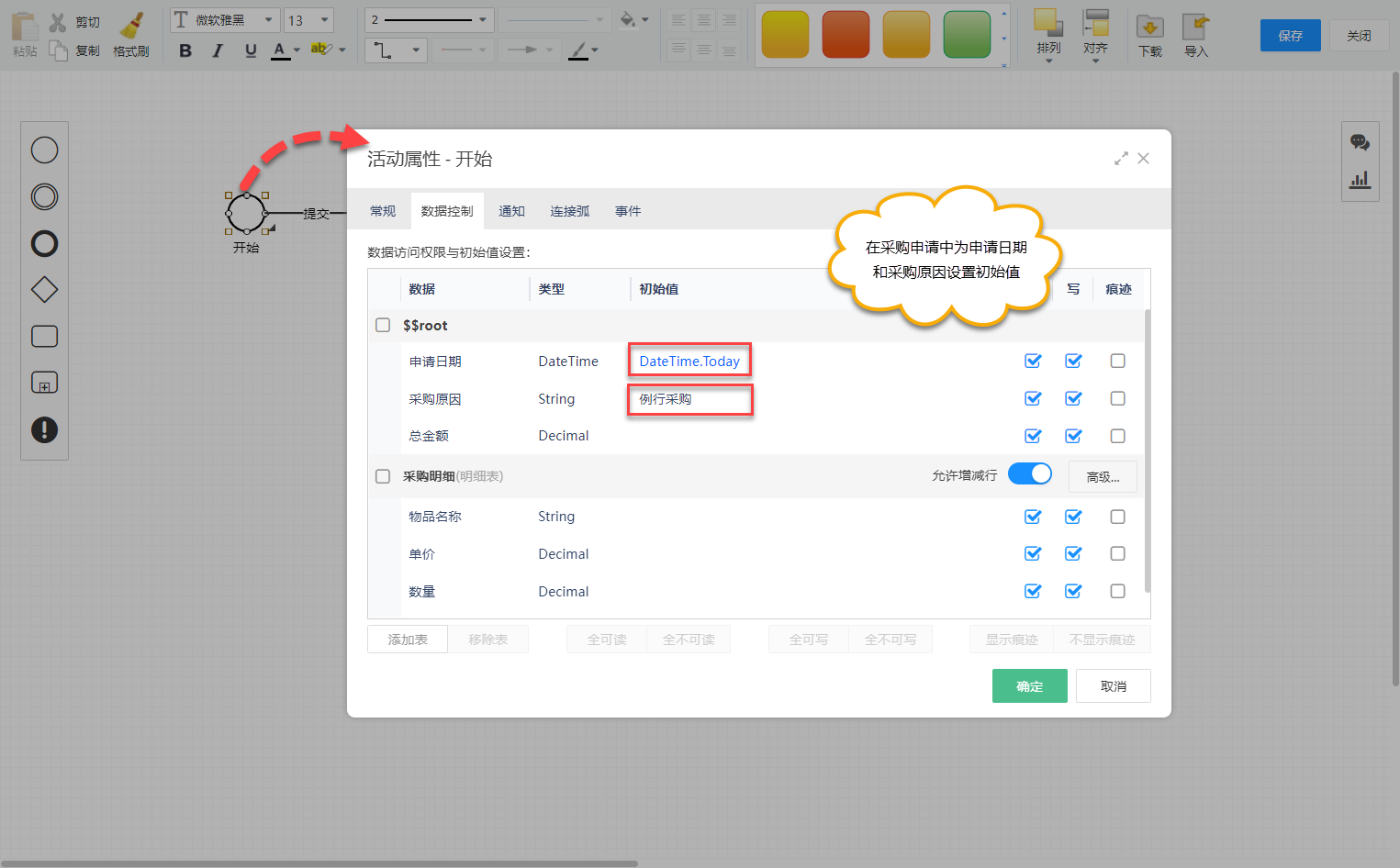Screen dimensions: 1400x868
Task: Switch to the 常规 tab
Action: (383, 211)
